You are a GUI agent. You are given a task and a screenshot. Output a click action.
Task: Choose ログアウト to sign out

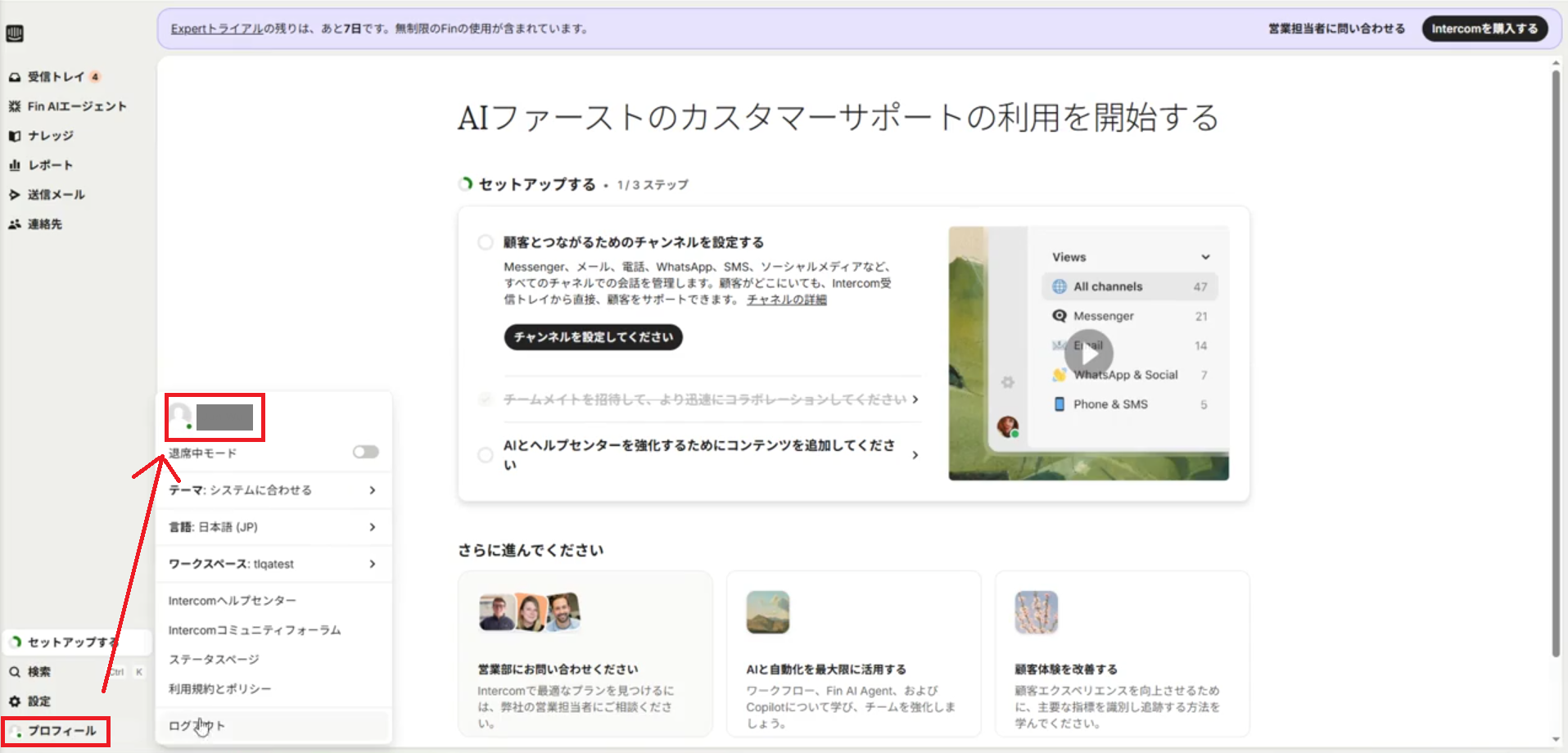[x=273, y=726]
